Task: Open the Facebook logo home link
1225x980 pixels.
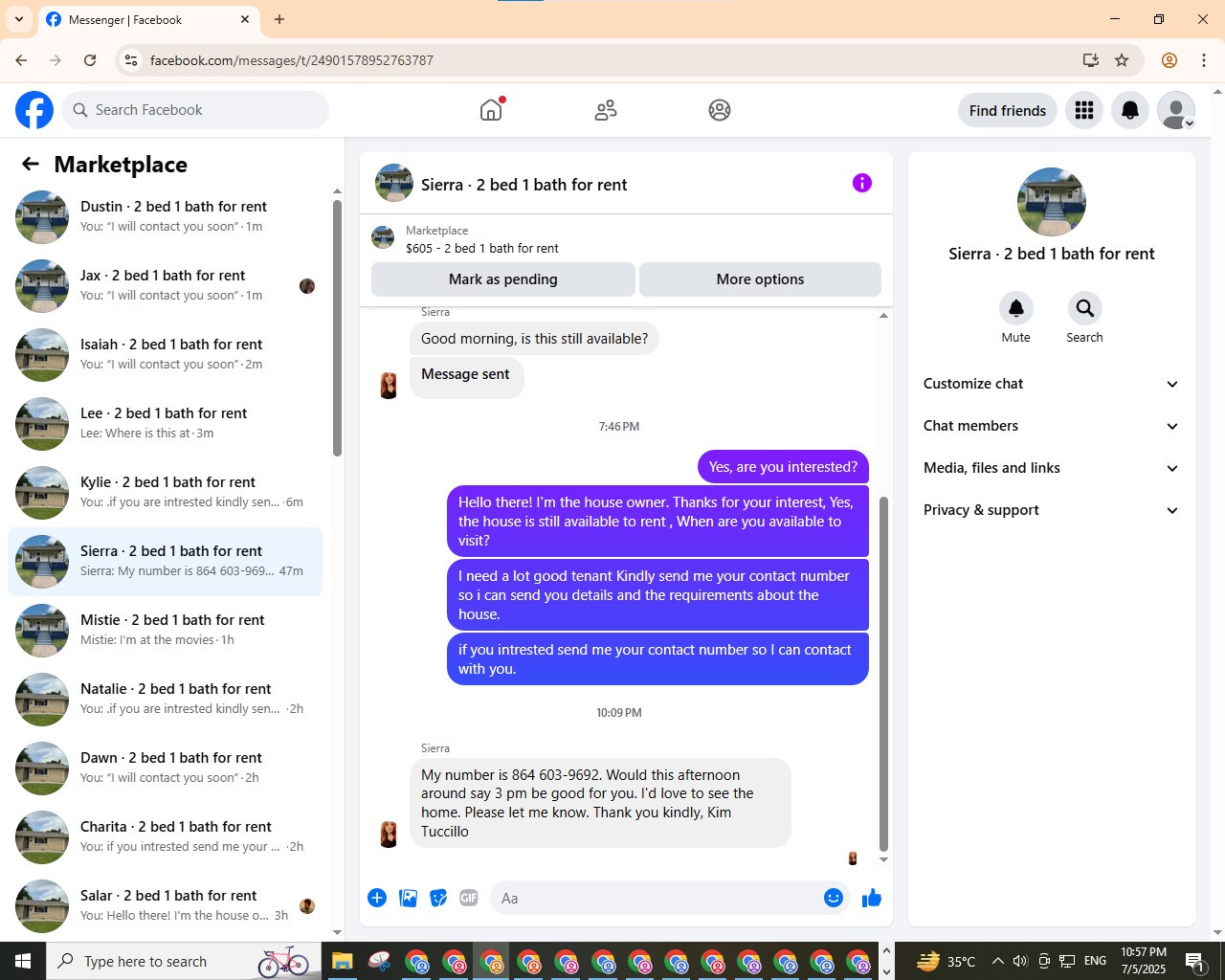Action: coord(34,110)
